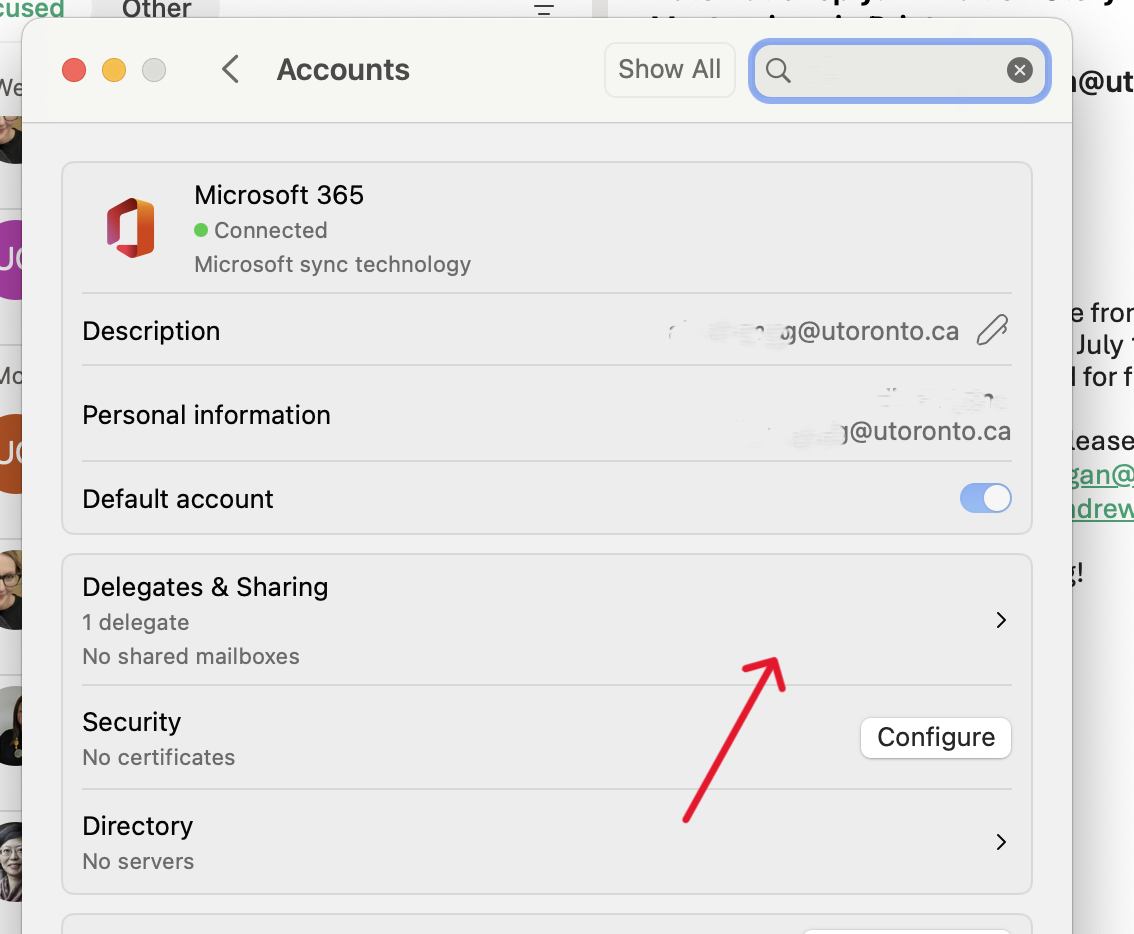Go back using the left chevron arrow
The width and height of the screenshot is (1134, 934).
pos(231,70)
